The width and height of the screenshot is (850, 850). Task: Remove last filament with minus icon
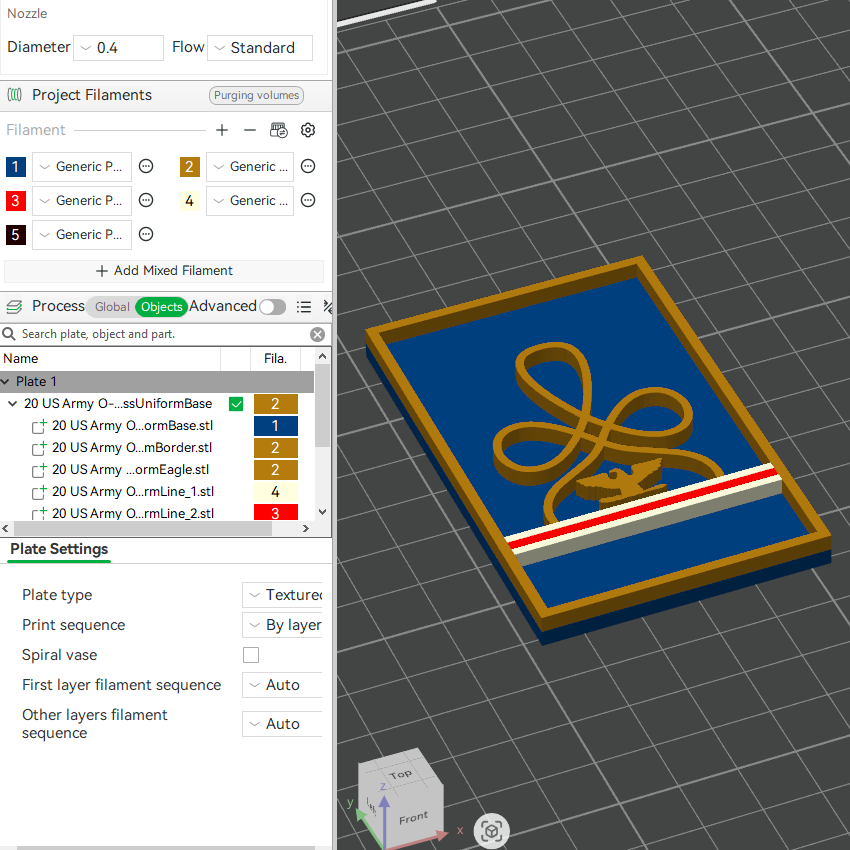pos(250,130)
